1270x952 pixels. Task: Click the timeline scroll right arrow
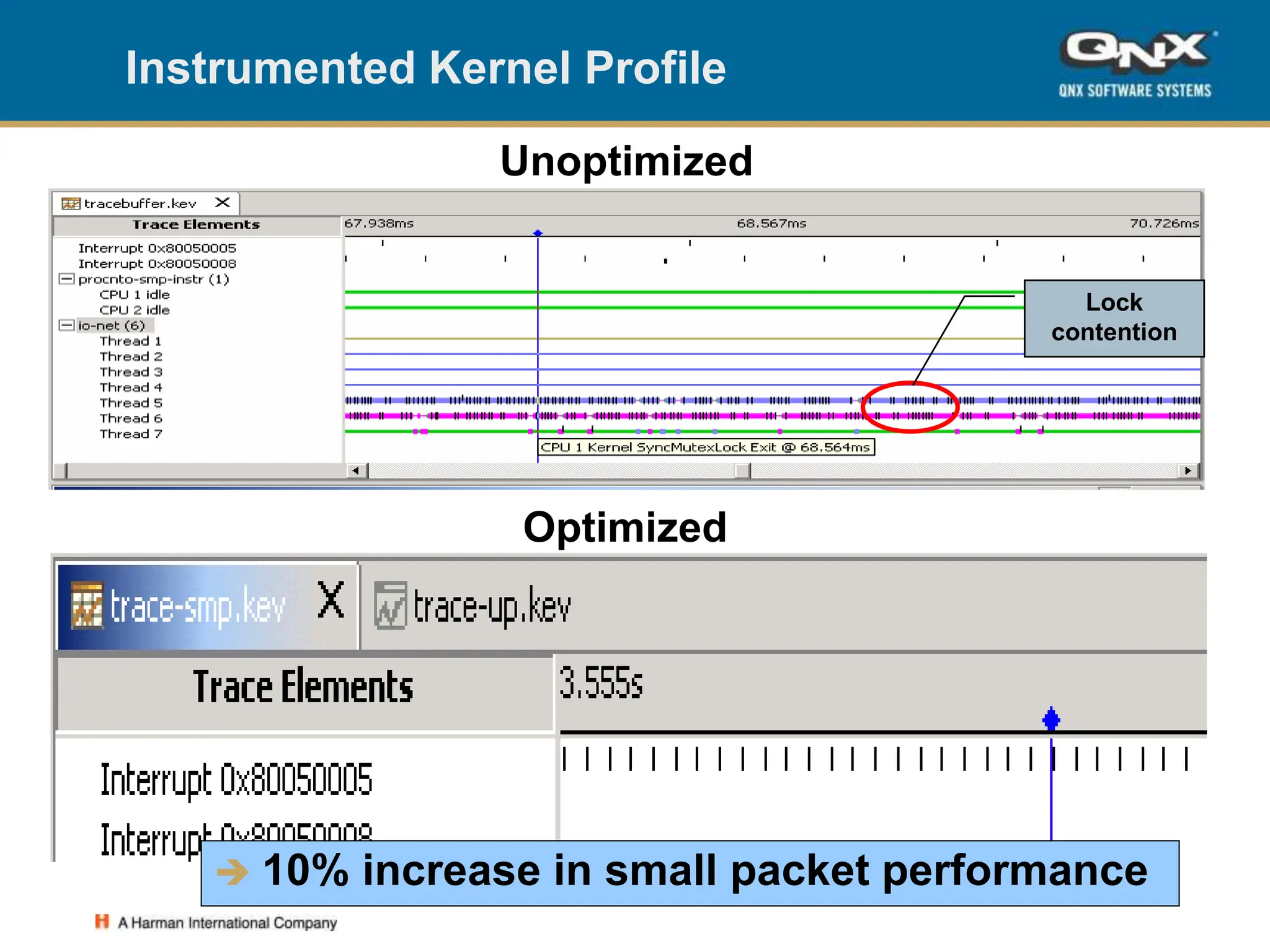[x=1188, y=470]
